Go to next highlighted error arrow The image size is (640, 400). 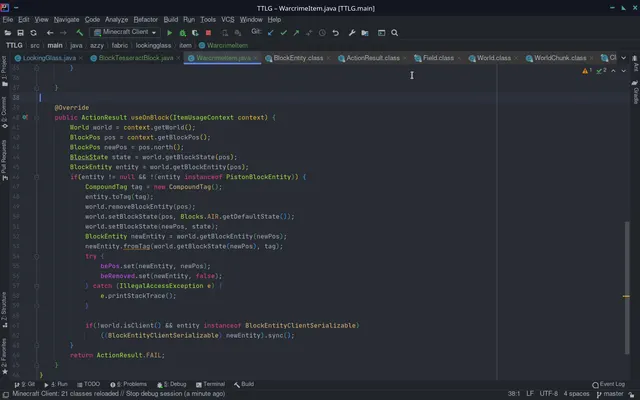624,71
